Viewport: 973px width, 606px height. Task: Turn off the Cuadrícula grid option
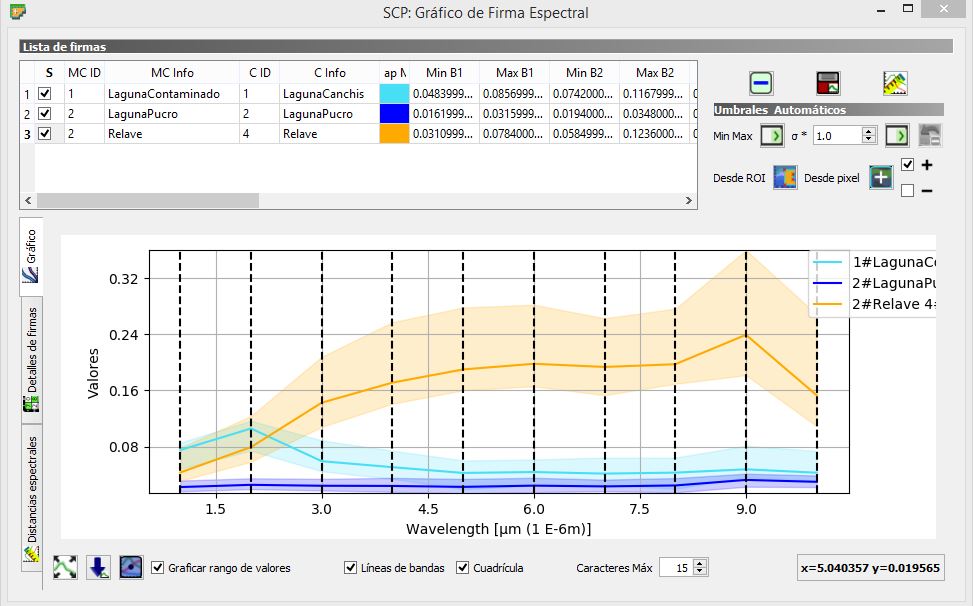click(x=462, y=568)
